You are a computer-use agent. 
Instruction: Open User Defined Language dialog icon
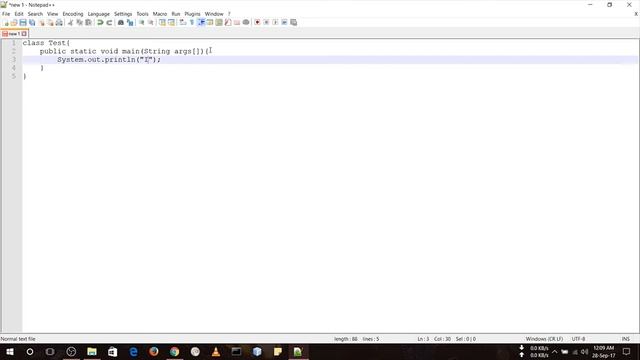[x=210, y=22]
